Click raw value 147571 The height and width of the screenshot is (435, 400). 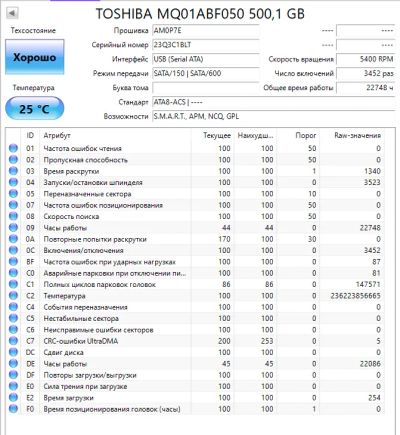tap(368, 284)
